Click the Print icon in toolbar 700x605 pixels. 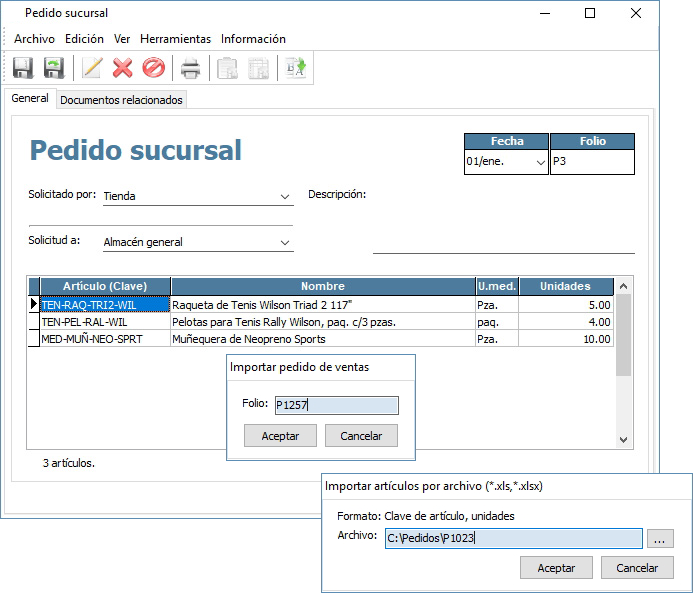(x=191, y=68)
